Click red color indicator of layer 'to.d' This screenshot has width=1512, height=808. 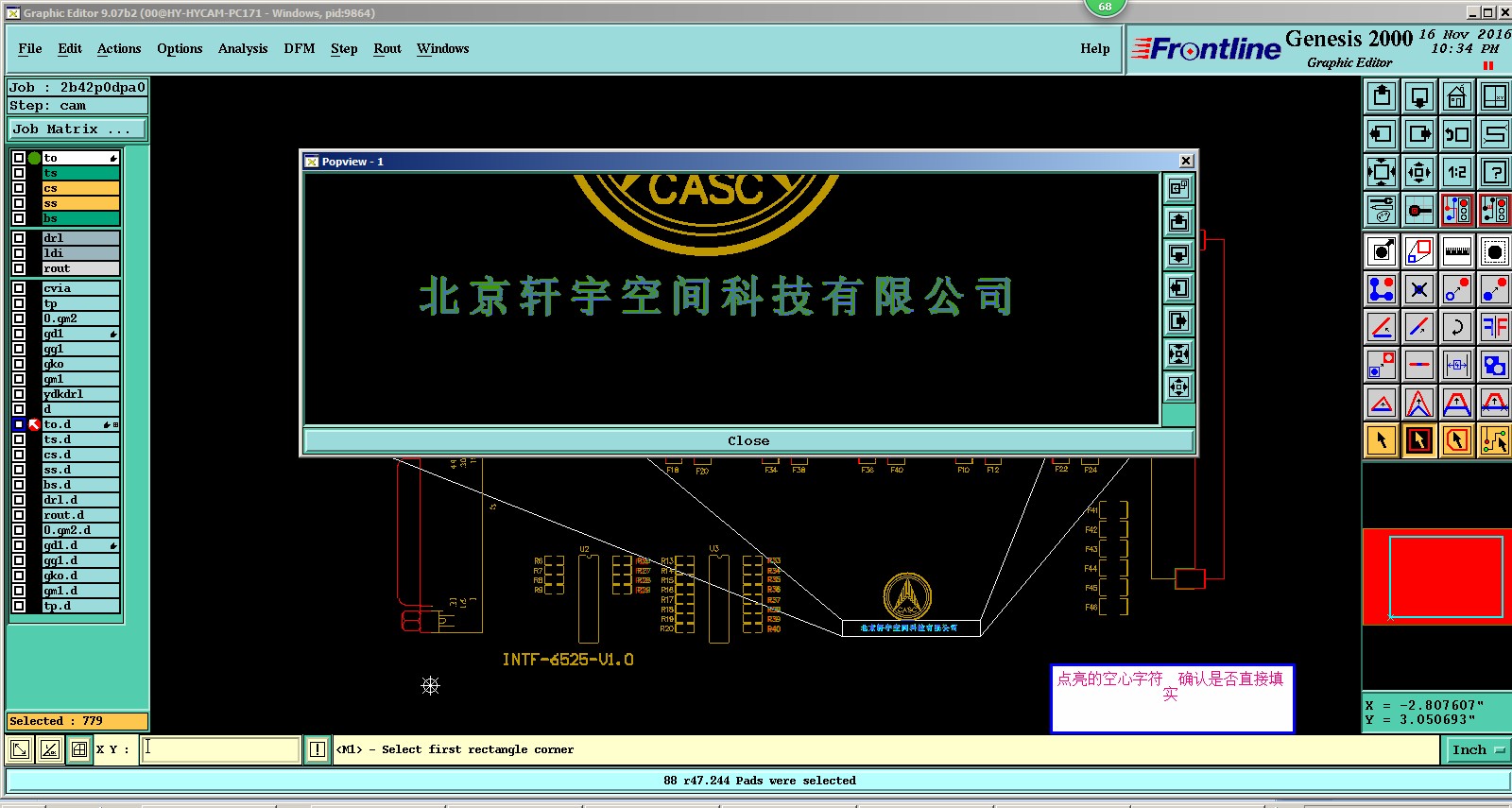pyautogui.click(x=34, y=424)
